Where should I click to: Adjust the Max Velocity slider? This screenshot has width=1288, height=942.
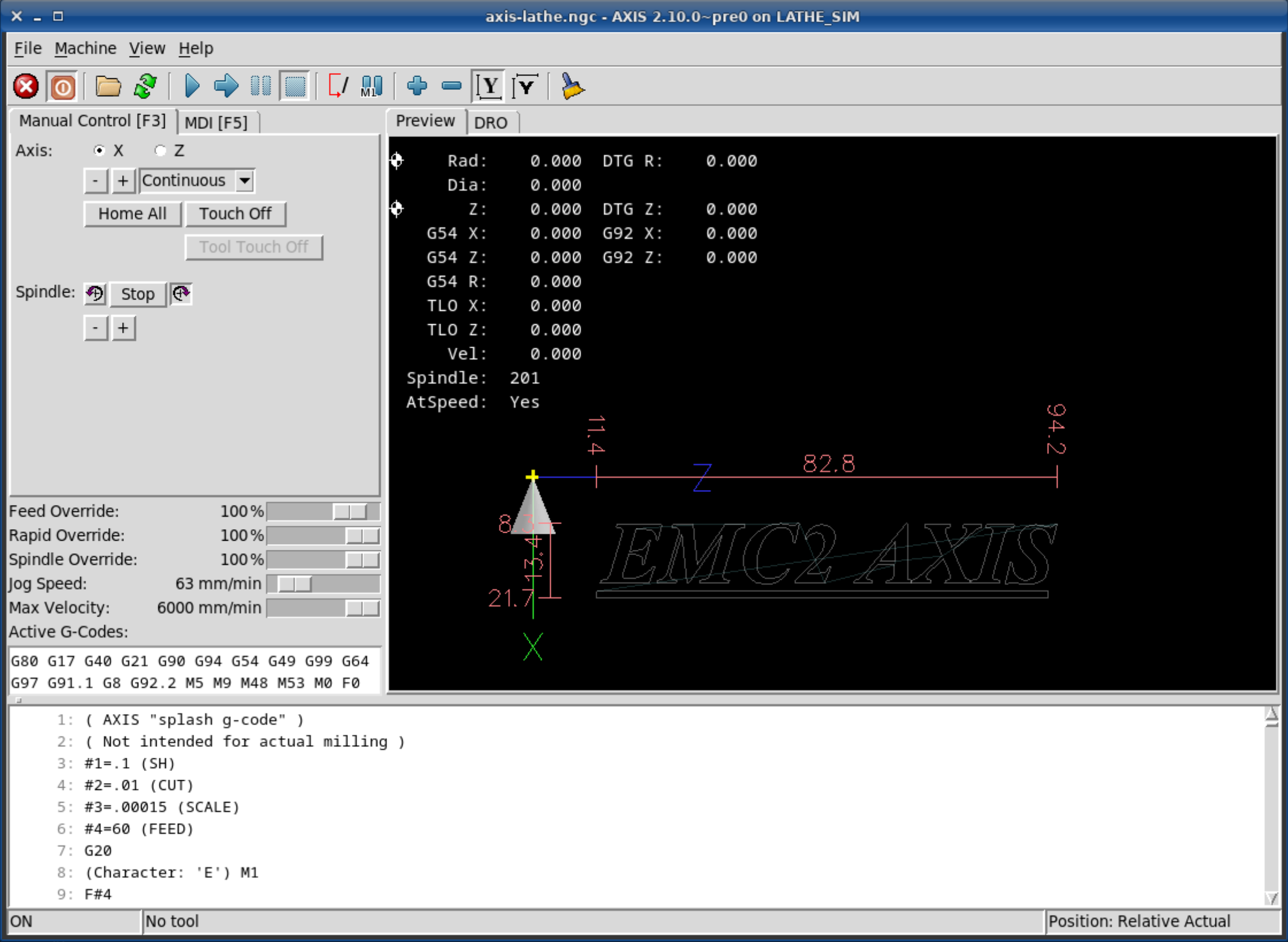click(x=323, y=608)
